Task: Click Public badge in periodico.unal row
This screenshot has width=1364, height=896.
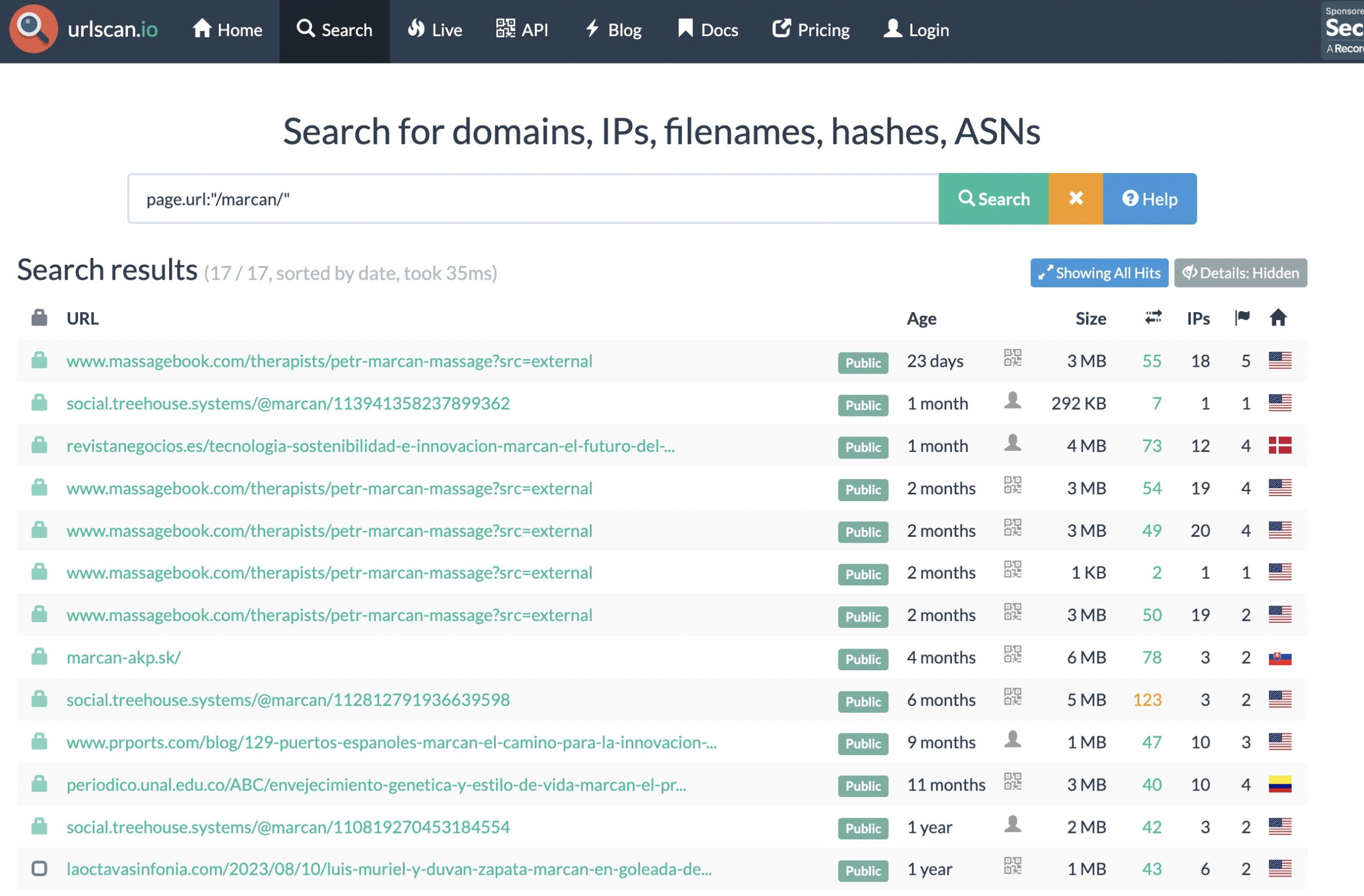Action: 863,787
